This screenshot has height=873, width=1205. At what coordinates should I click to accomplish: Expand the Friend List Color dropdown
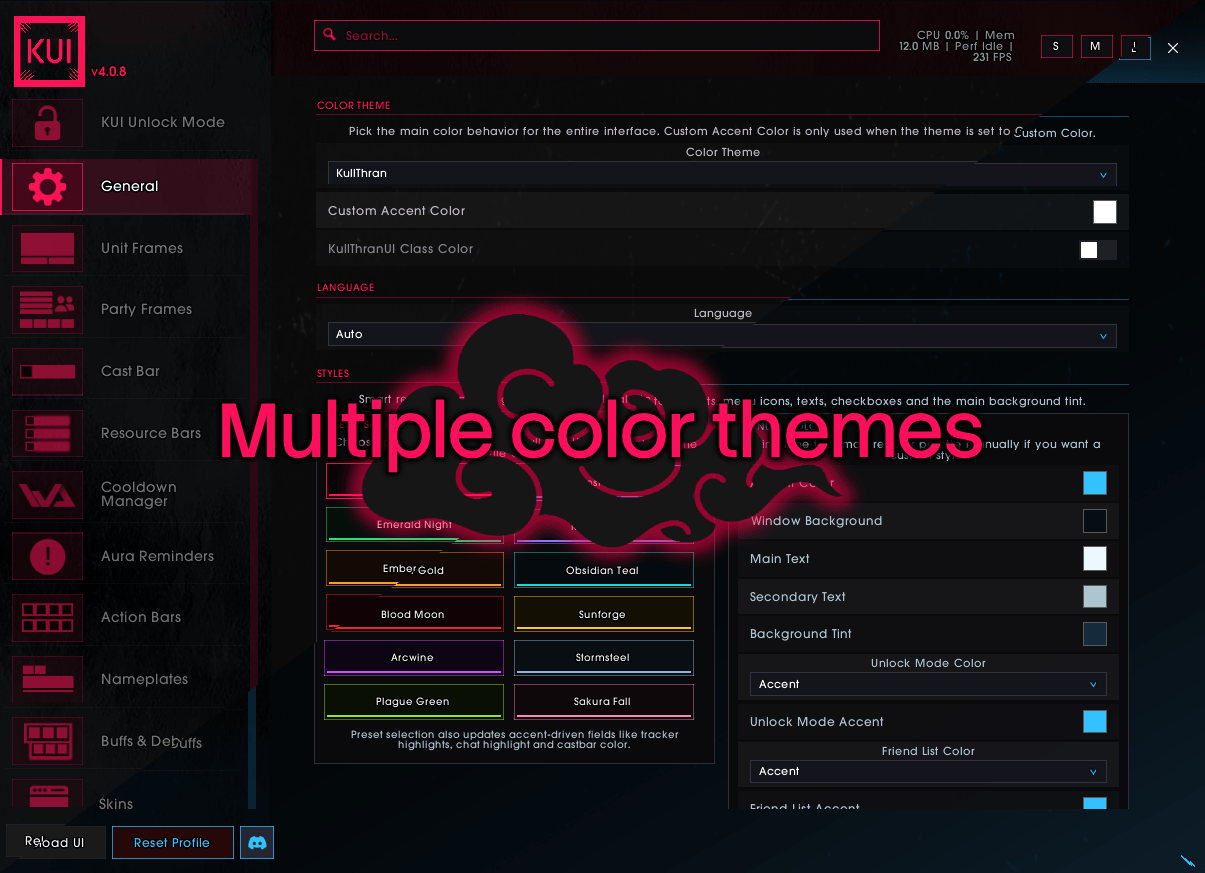tap(928, 772)
